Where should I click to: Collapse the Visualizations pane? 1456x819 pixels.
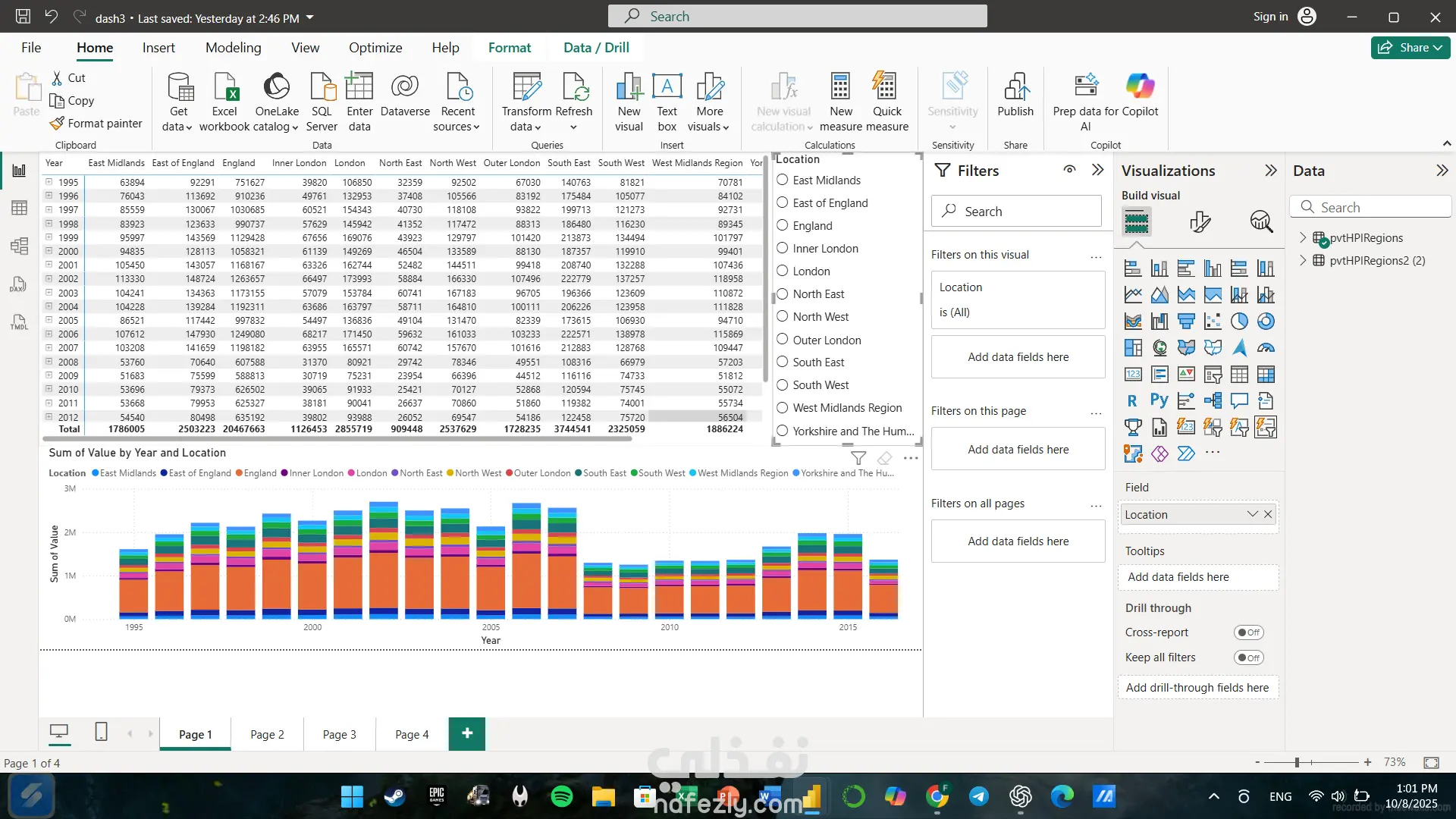(x=1271, y=171)
